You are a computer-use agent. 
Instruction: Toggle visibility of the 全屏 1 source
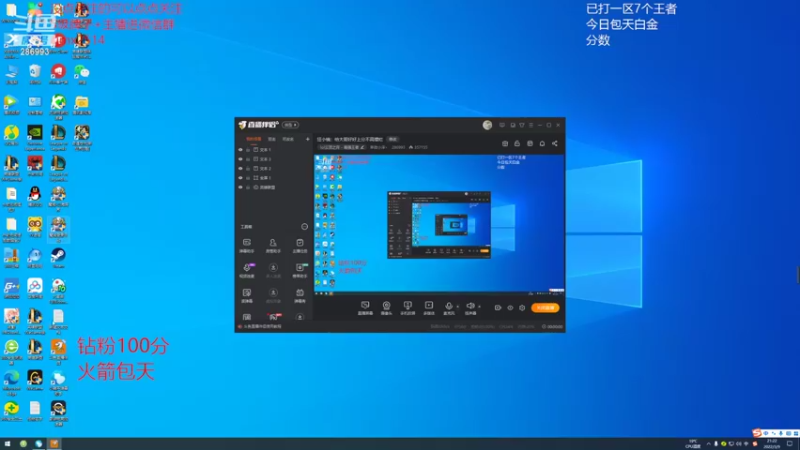click(x=240, y=178)
